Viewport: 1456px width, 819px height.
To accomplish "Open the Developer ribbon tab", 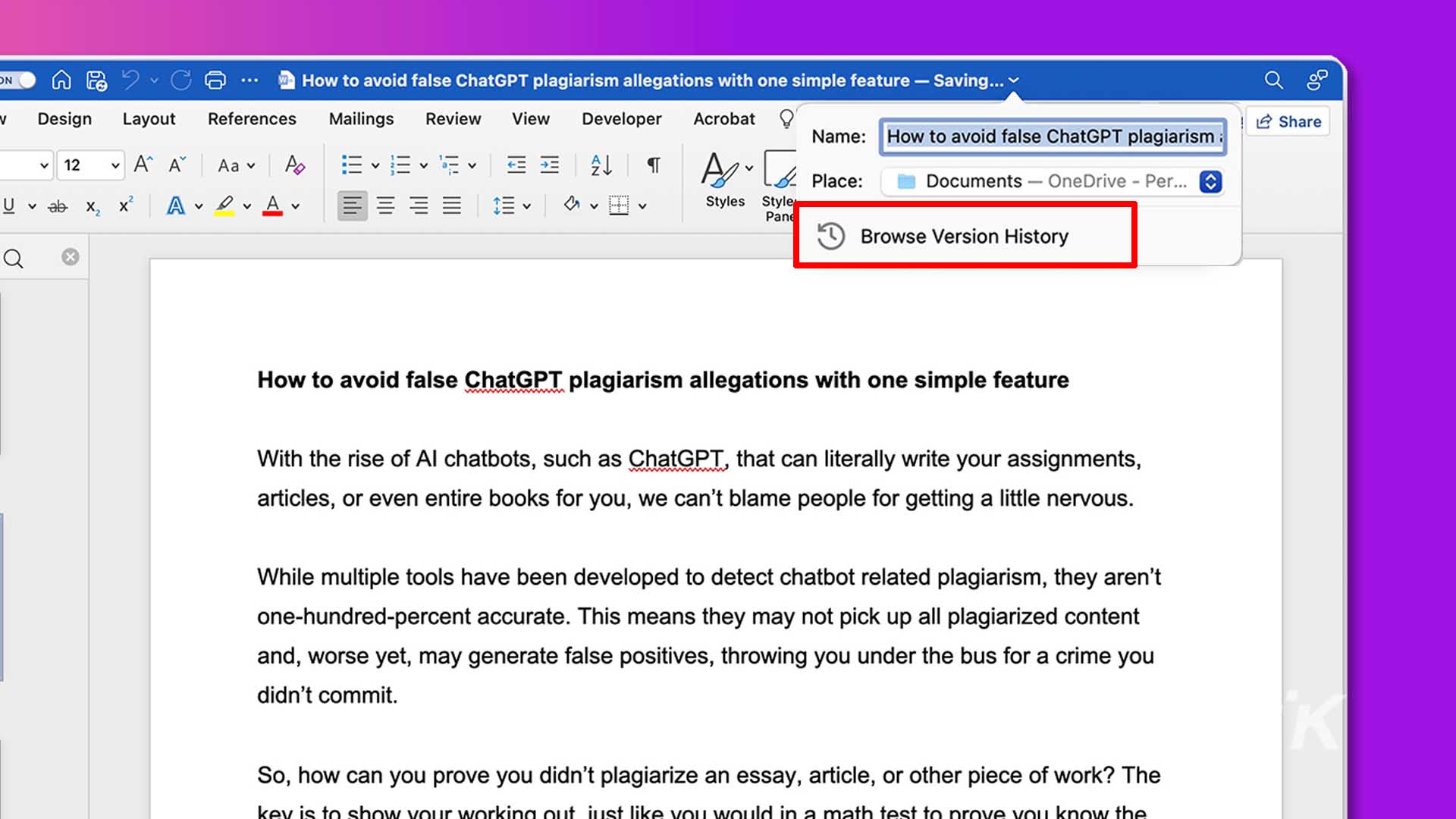I will 621,118.
